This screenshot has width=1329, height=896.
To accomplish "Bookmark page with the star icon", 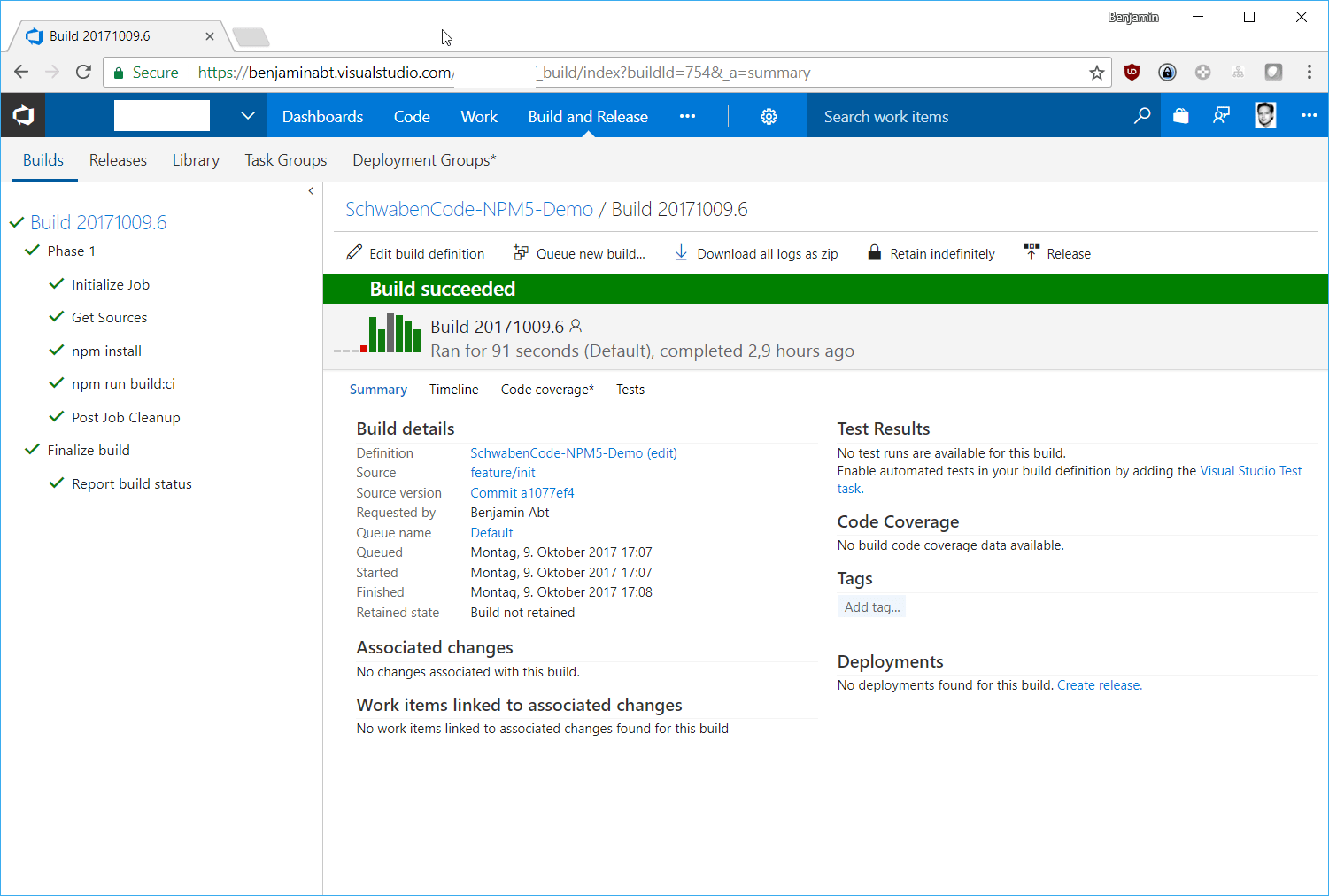I will tap(1096, 73).
